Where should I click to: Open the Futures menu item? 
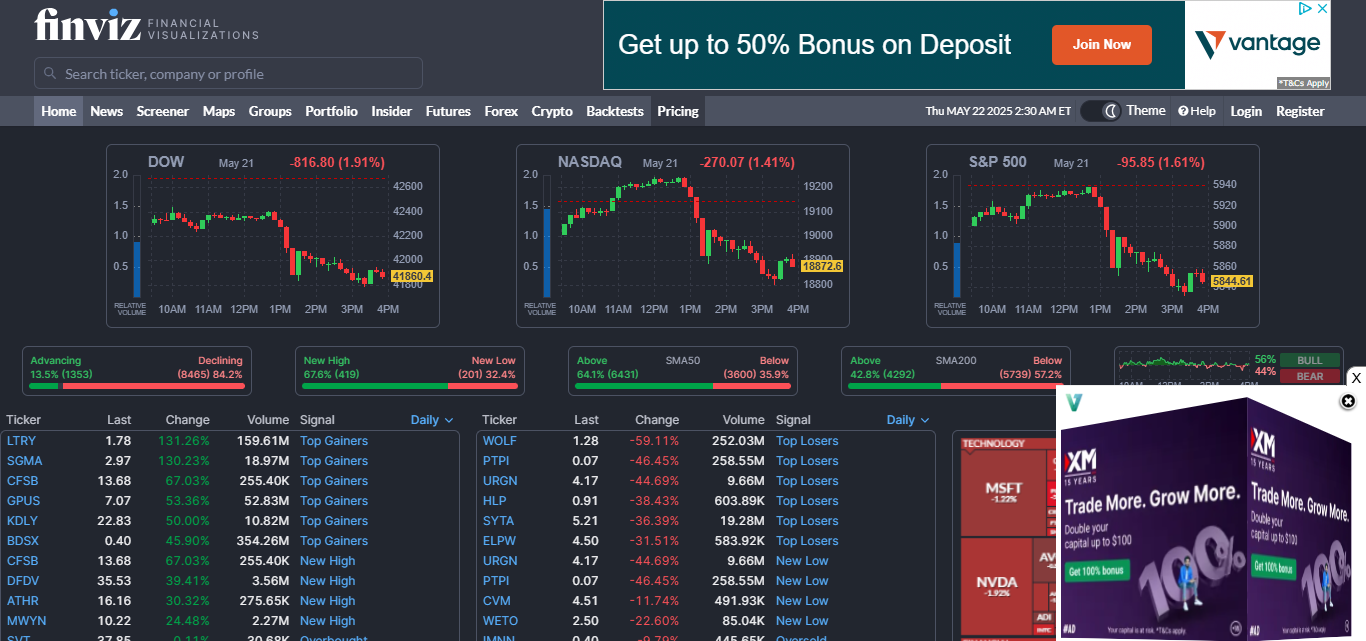click(448, 111)
